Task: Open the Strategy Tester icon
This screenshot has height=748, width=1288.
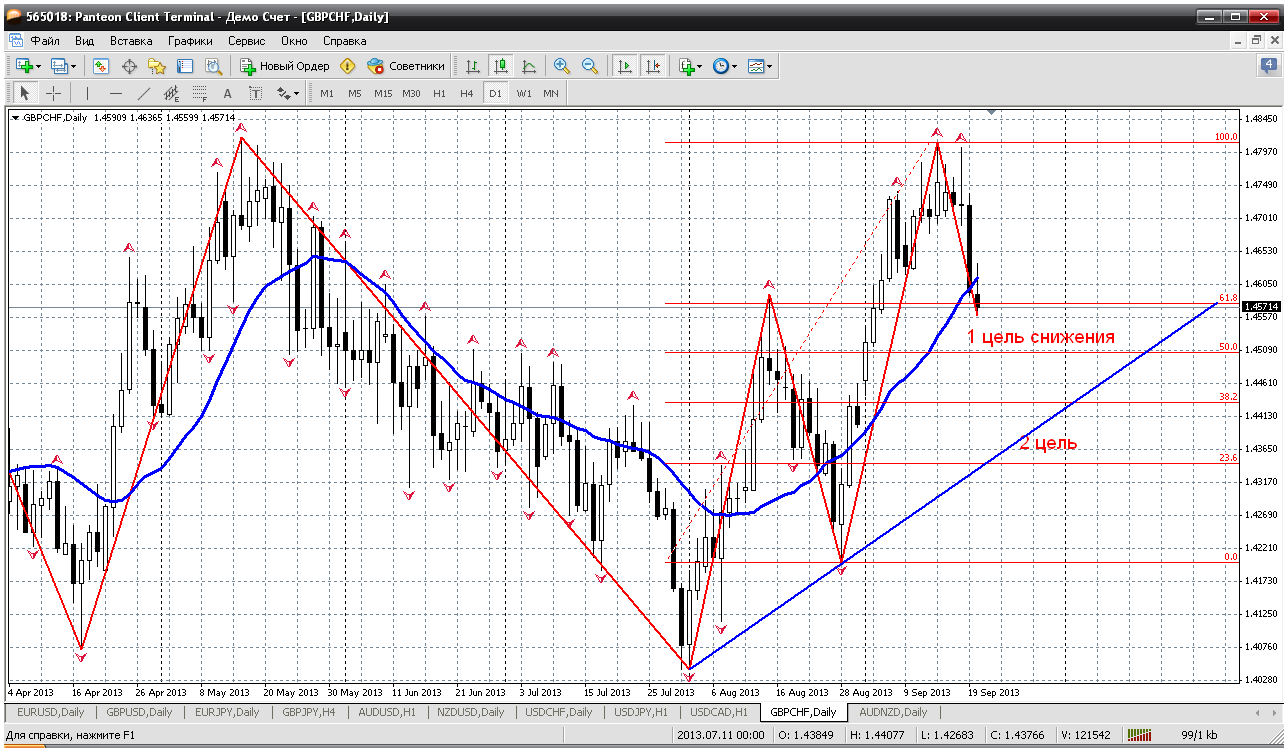Action: 213,66
